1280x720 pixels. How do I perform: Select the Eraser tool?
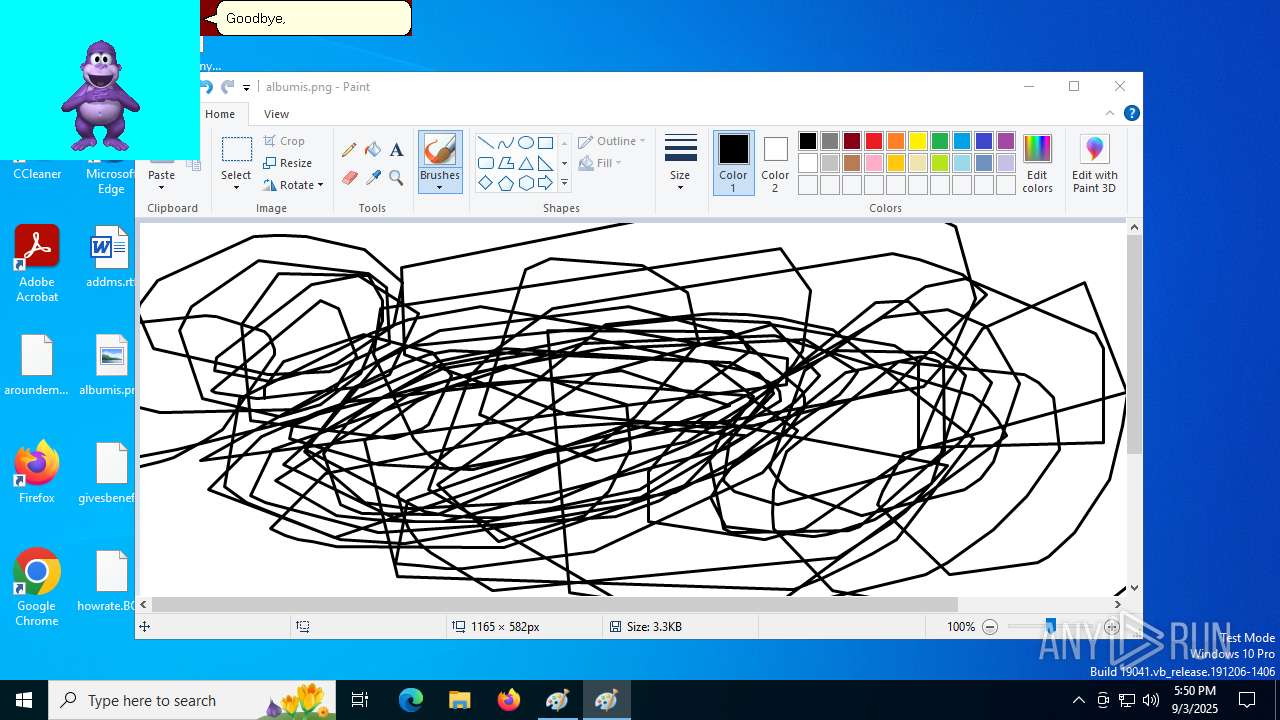coord(349,178)
